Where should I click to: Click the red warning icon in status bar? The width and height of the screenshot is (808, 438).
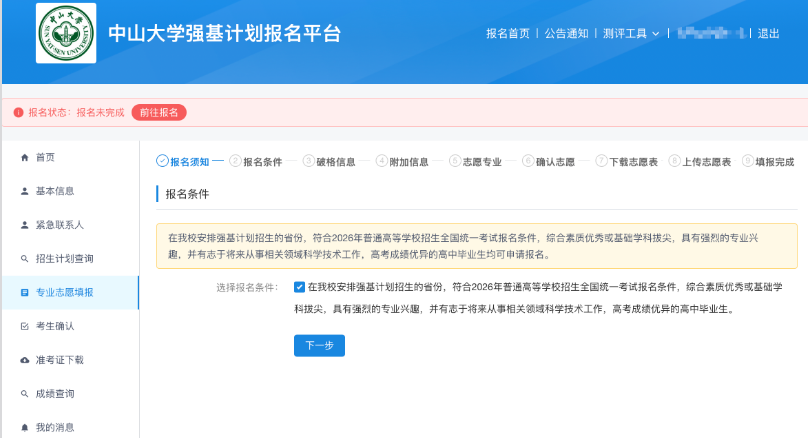pos(18,113)
